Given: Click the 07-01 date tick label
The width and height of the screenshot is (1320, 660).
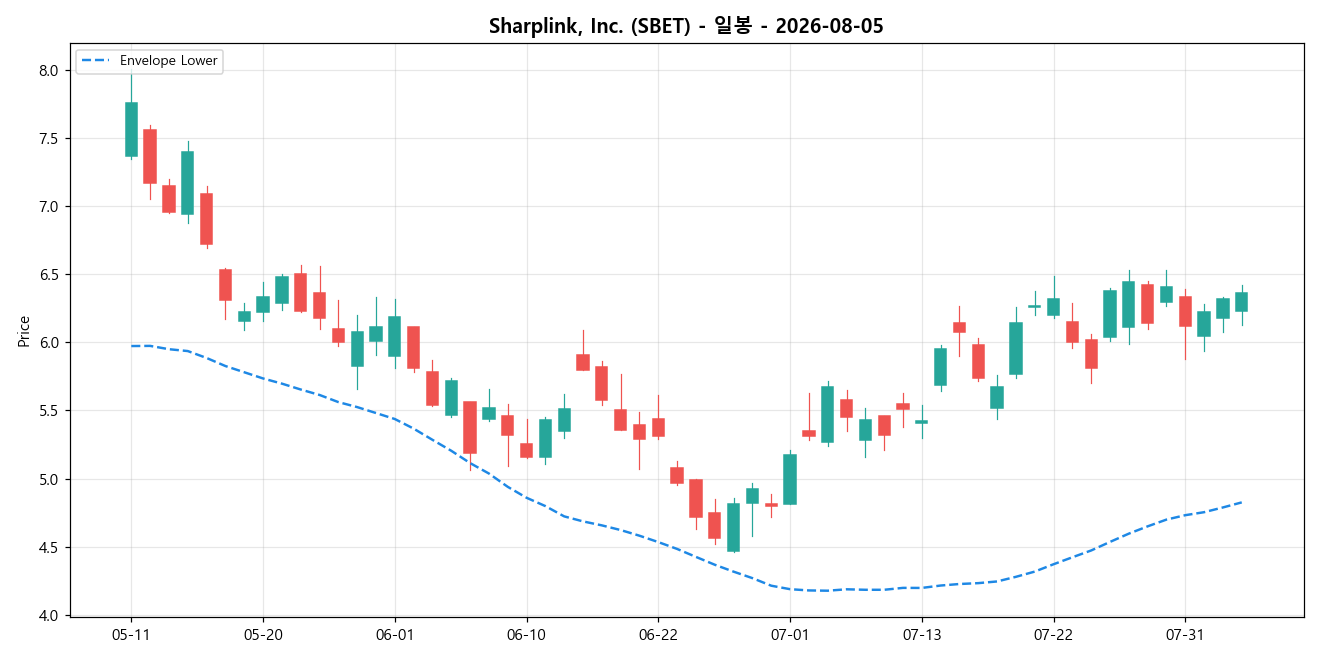Looking at the screenshot, I should [790, 635].
